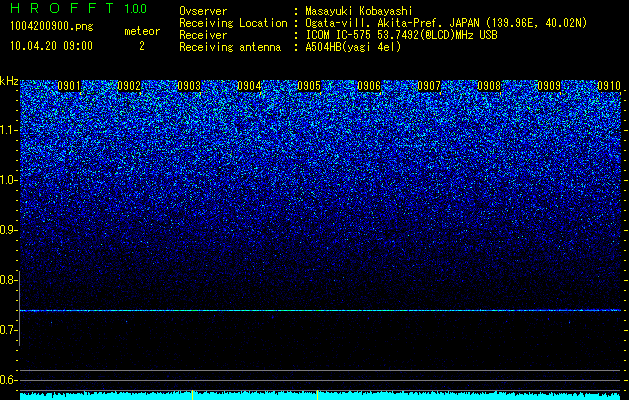Click the 'Ovserver' field label
629x400 pixels.
click(x=203, y=11)
